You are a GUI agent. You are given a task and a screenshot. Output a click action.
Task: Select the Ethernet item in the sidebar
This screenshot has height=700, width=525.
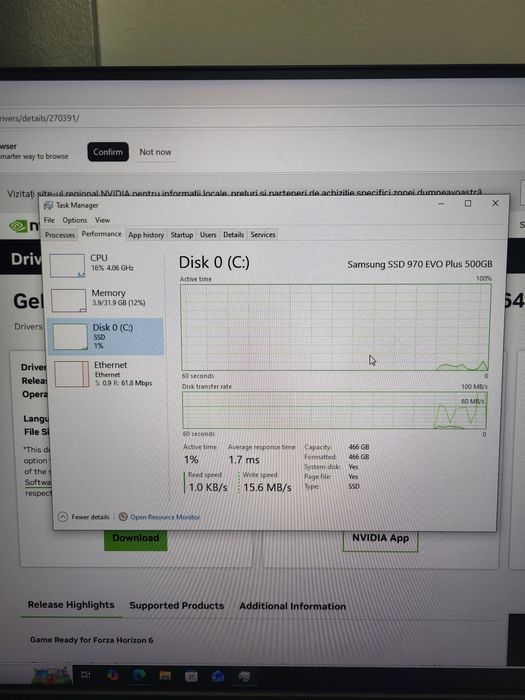coord(105,374)
